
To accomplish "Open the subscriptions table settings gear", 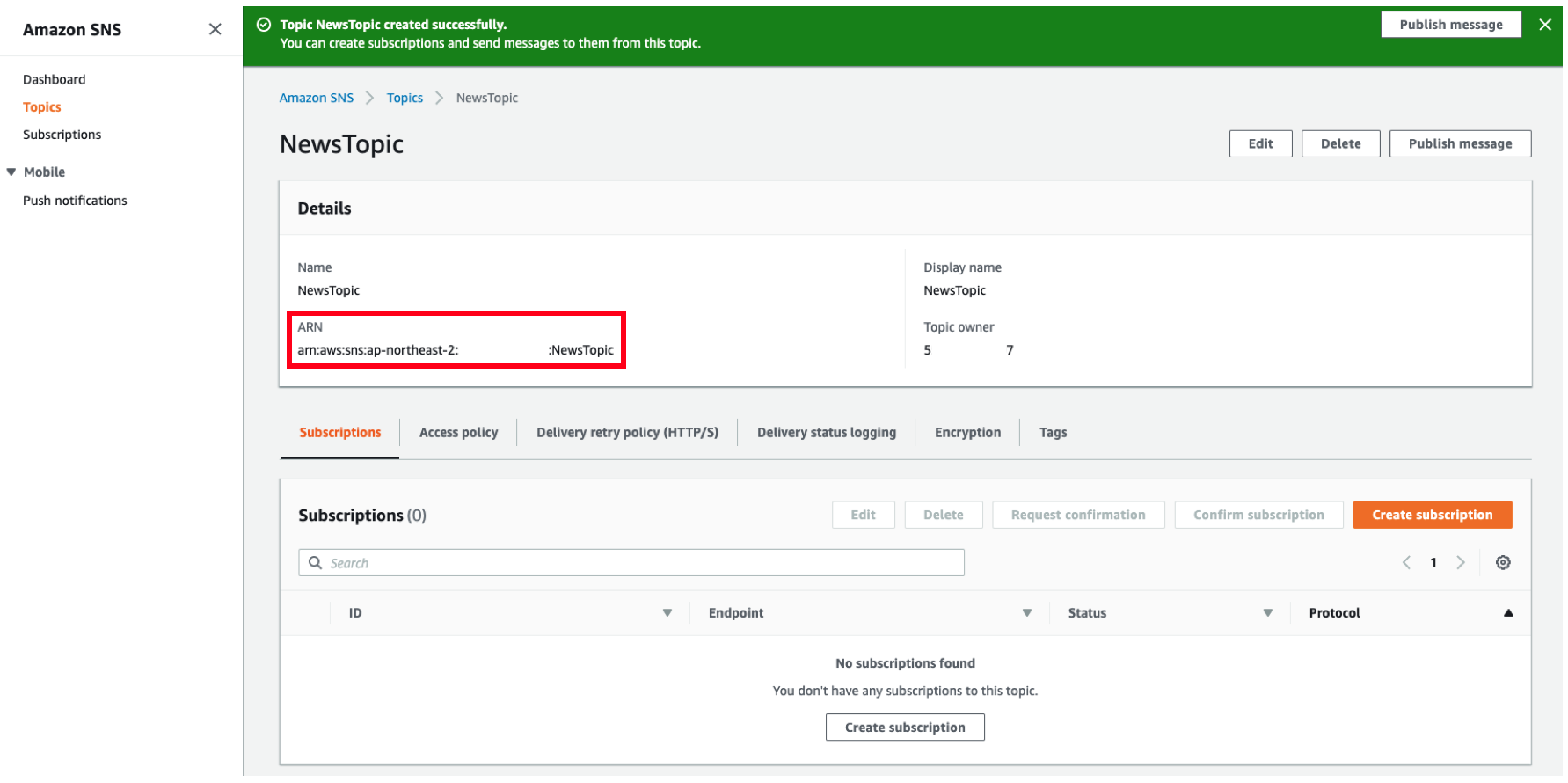I will click(x=1503, y=563).
